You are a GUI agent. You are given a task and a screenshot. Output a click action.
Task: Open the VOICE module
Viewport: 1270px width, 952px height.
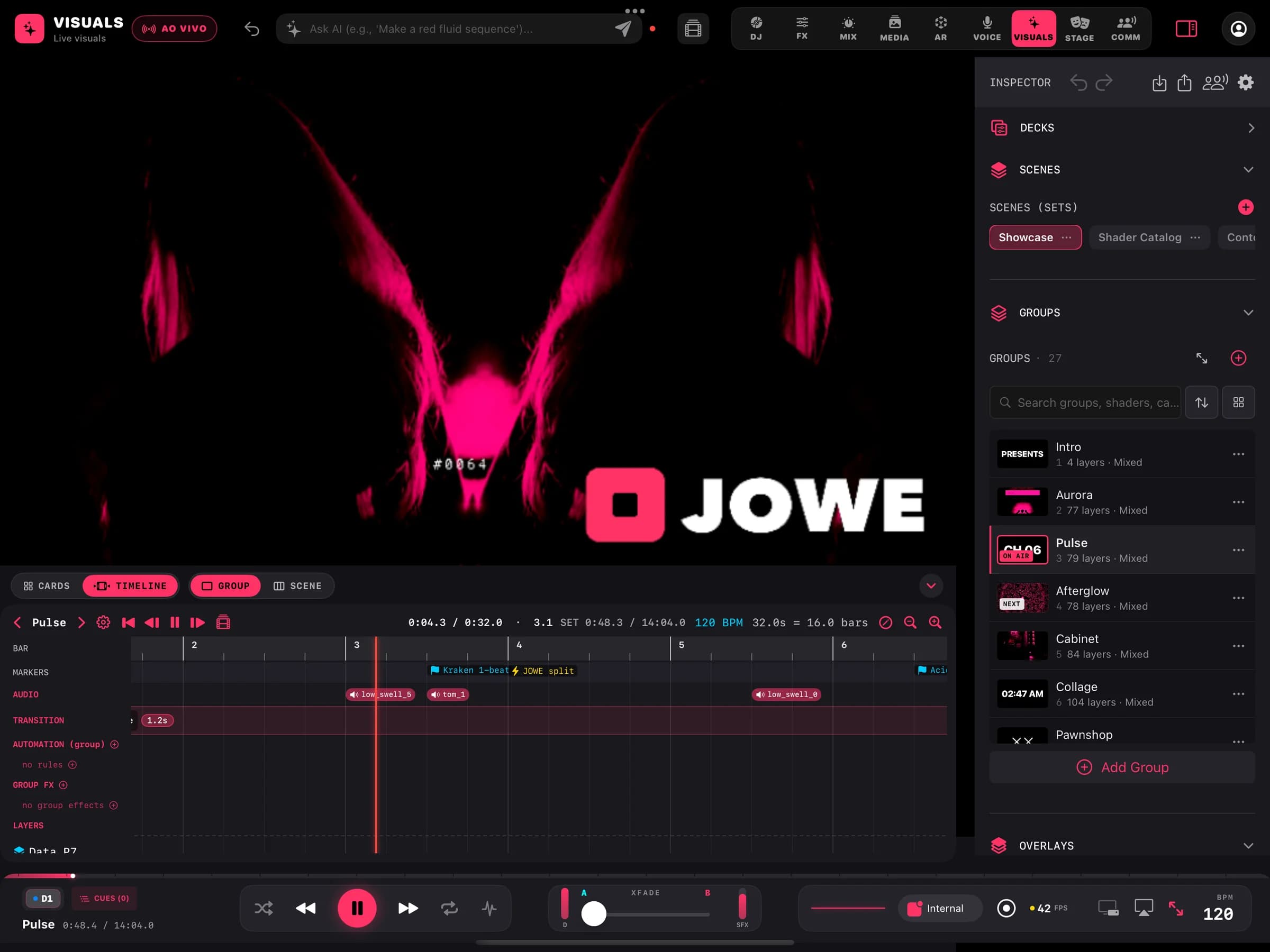(x=987, y=28)
